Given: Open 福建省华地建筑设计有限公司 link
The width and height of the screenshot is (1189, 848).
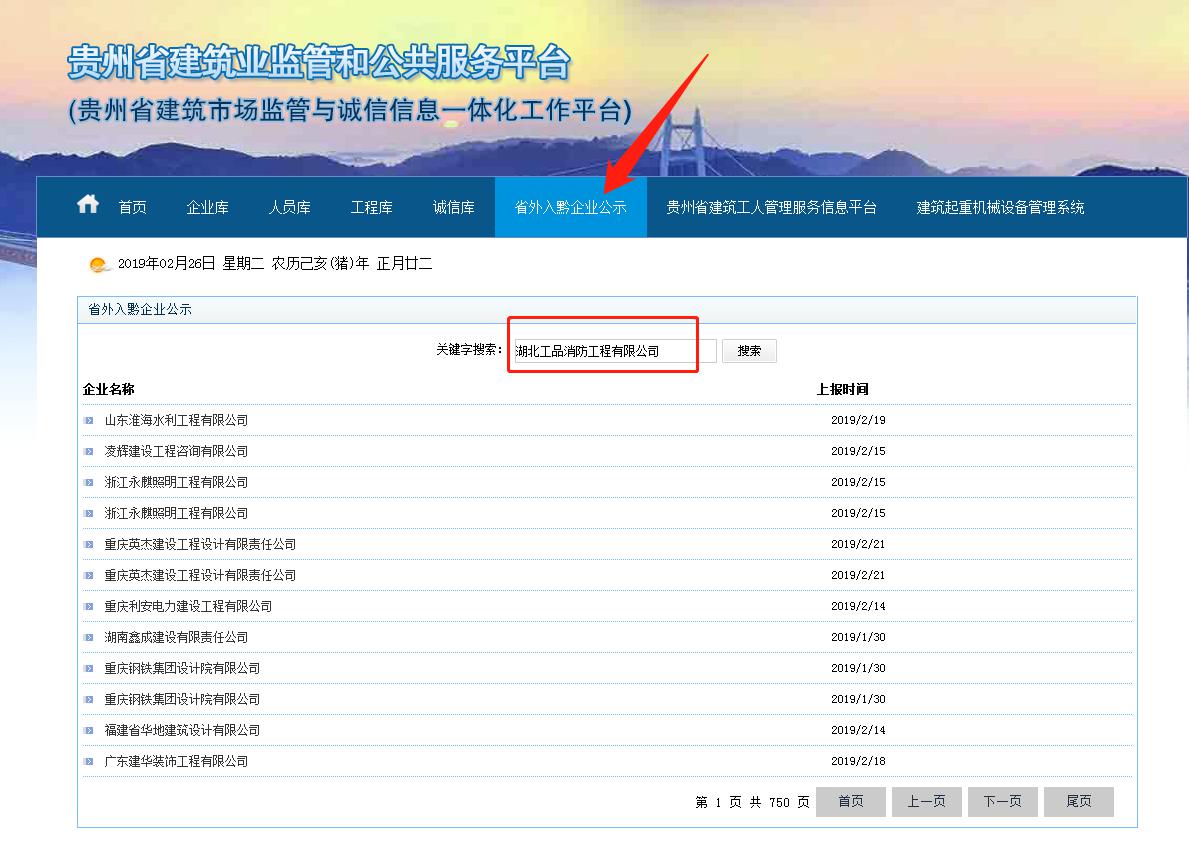Looking at the screenshot, I should (x=182, y=730).
